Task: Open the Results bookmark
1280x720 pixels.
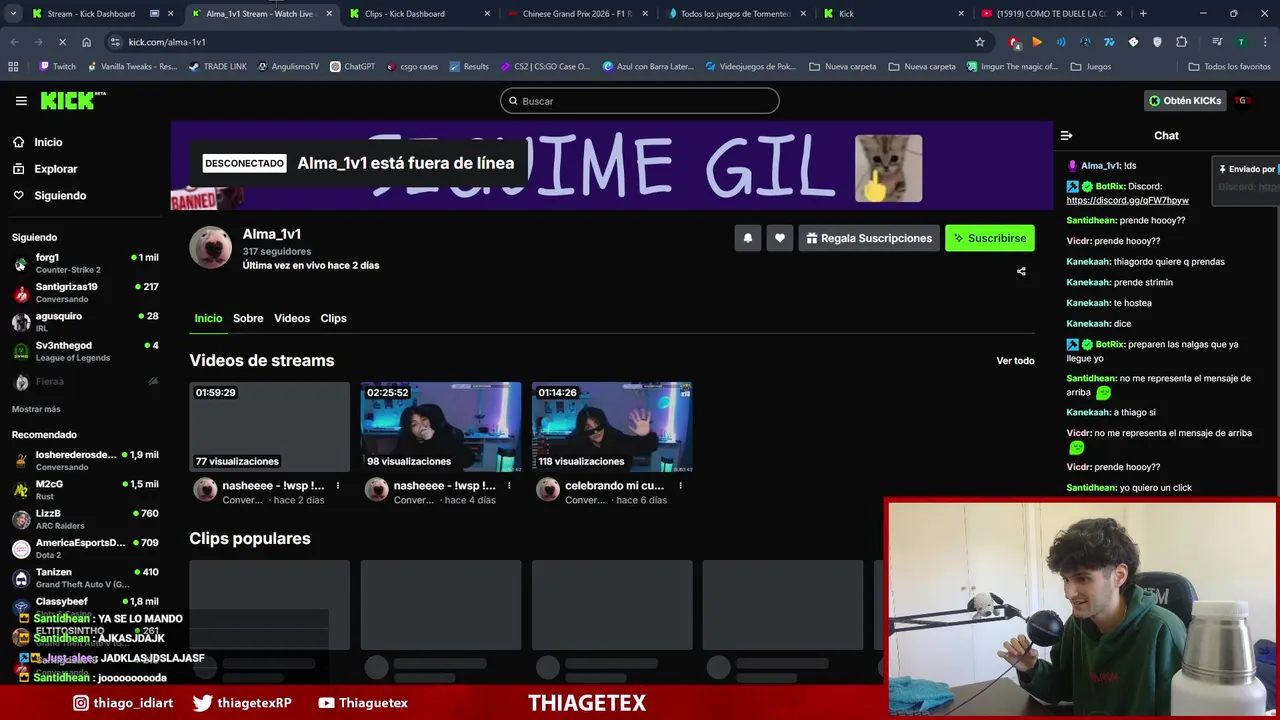Action: pyautogui.click(x=469, y=67)
